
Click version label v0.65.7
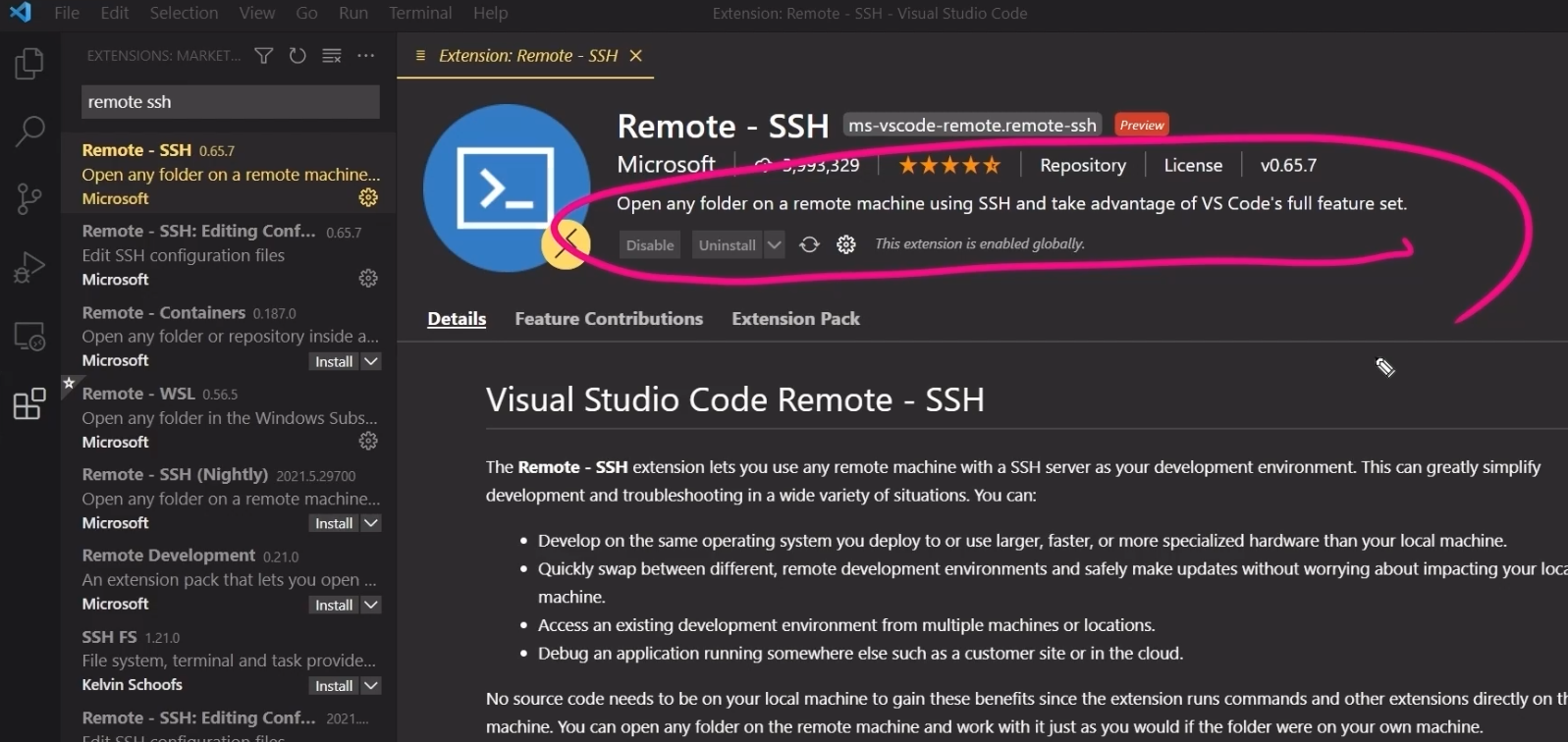coord(1288,165)
